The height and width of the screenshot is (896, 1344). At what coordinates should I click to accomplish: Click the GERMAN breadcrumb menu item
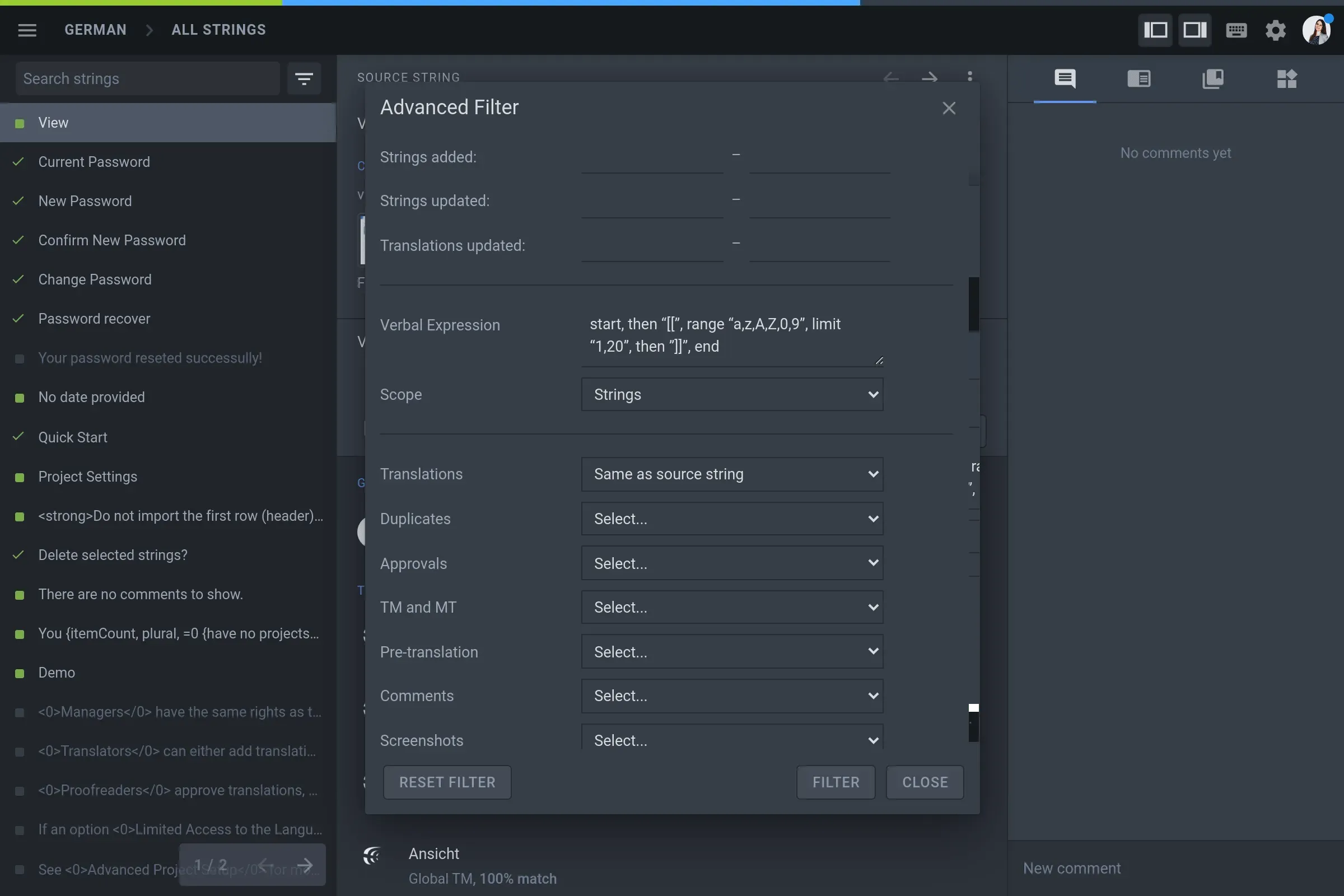[x=95, y=30]
